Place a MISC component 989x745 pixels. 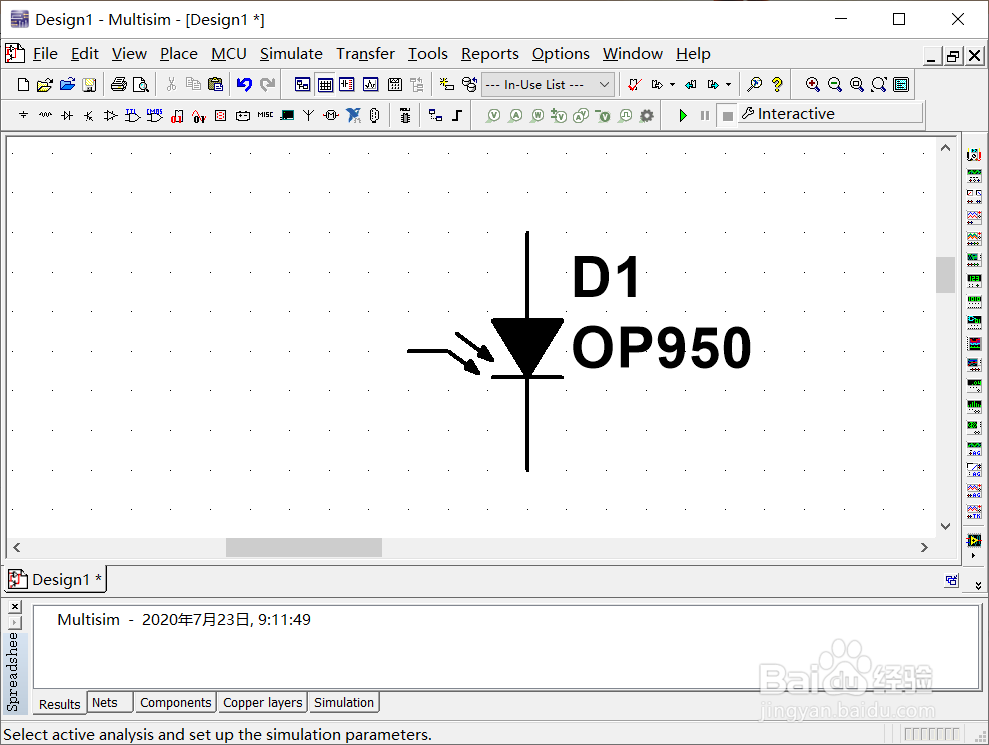(x=266, y=115)
